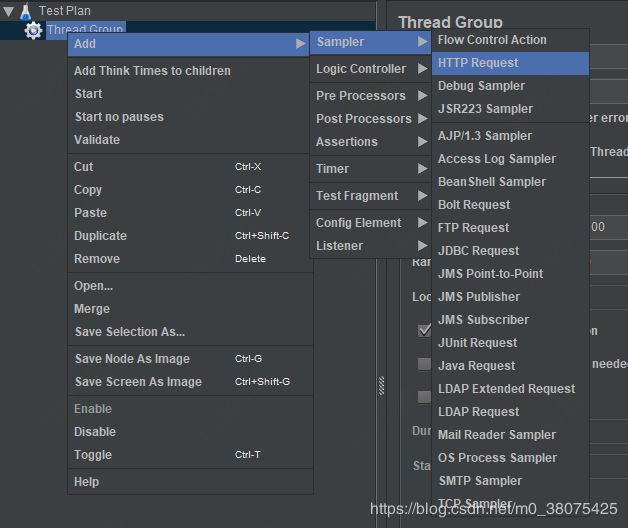
Task: Select OS Process Sampler
Action: (510, 458)
